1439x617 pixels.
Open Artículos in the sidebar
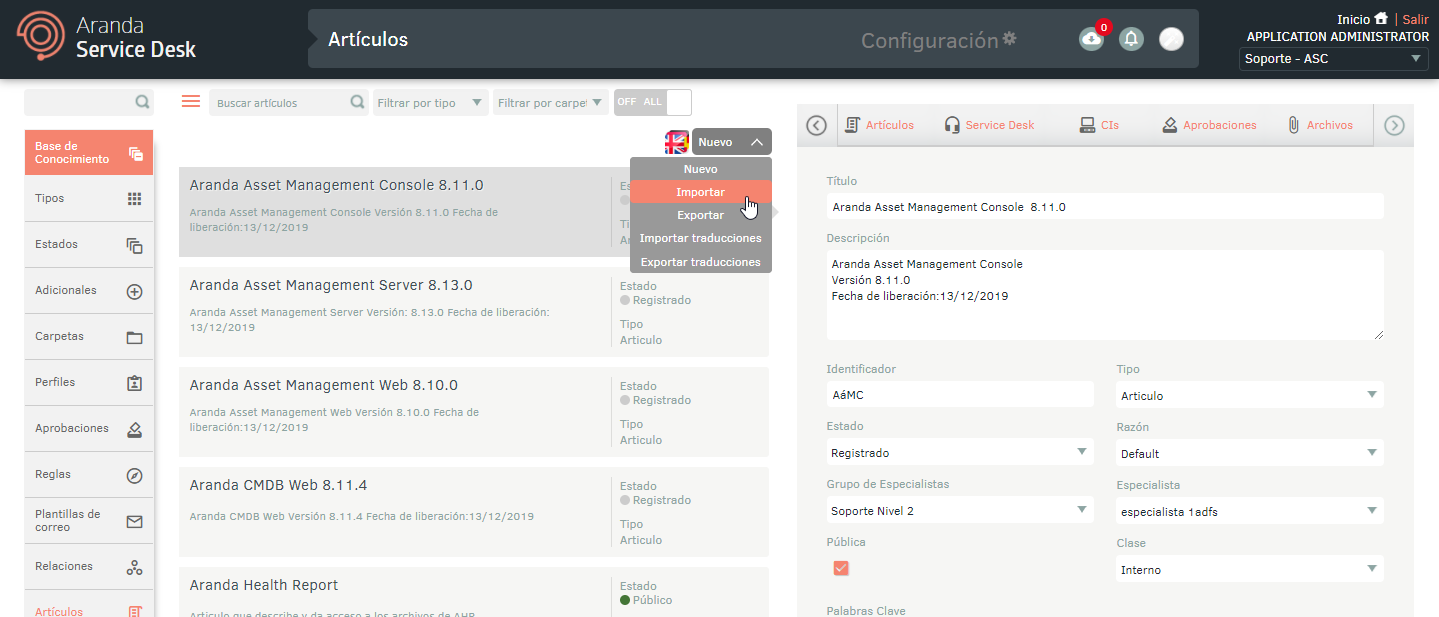click(x=89, y=605)
